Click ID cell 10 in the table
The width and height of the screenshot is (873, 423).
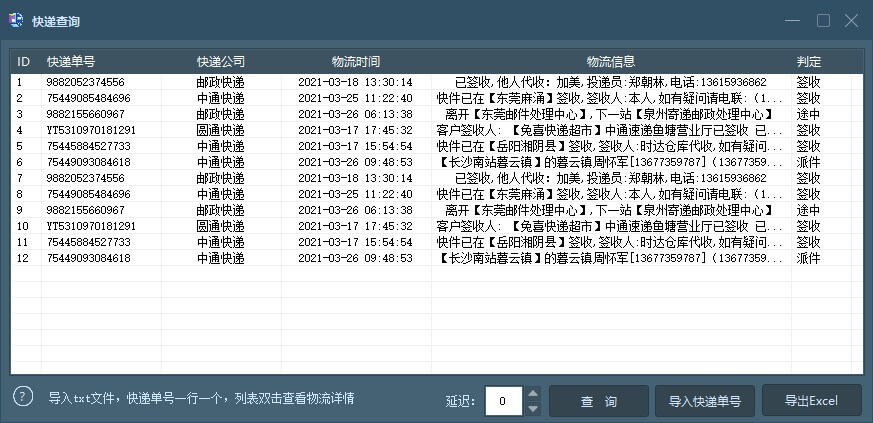[22, 227]
